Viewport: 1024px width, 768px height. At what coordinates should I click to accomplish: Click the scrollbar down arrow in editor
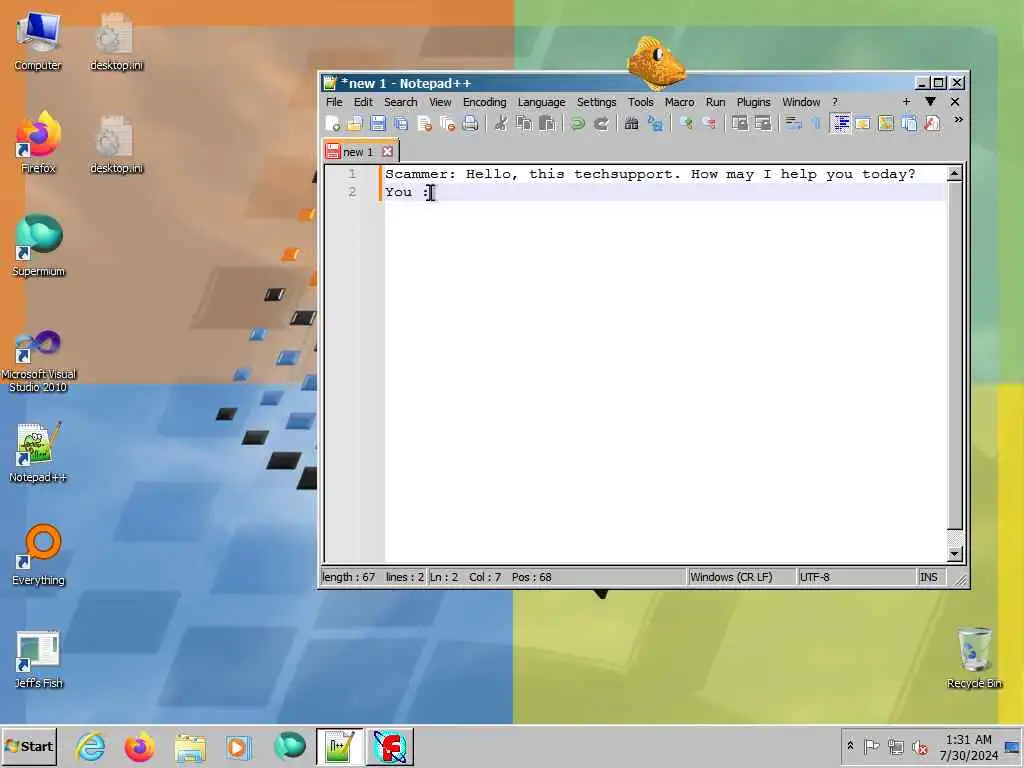click(x=954, y=554)
